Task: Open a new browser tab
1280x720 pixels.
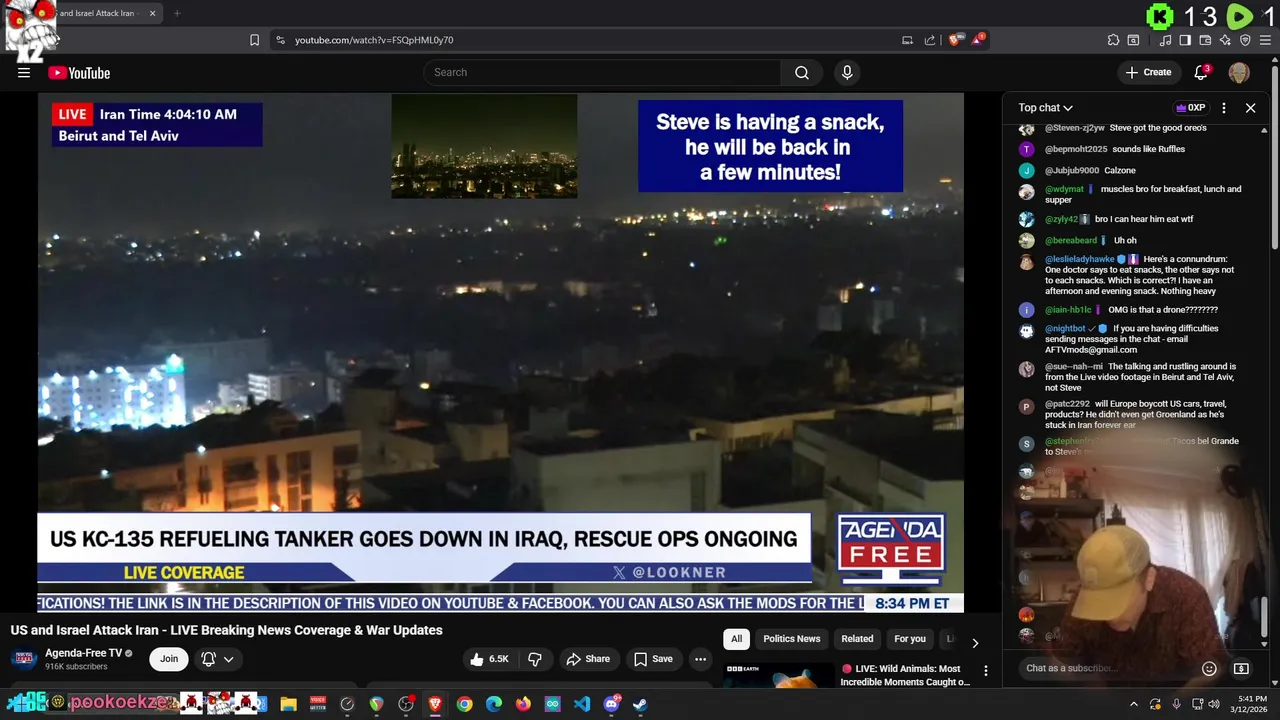Action: tap(177, 13)
